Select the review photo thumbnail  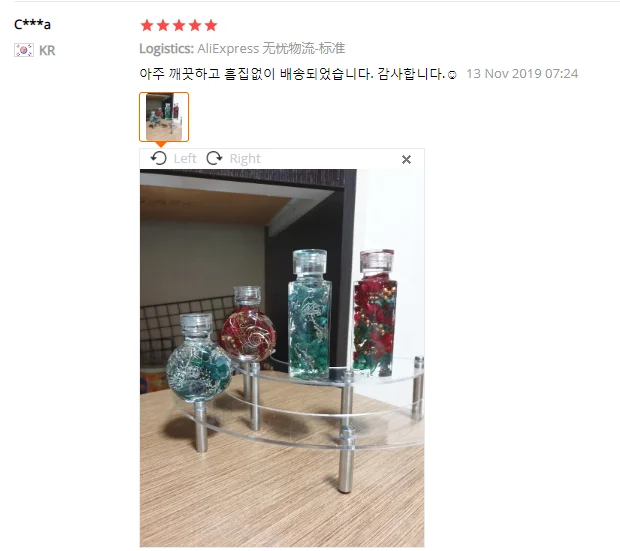click(x=164, y=117)
